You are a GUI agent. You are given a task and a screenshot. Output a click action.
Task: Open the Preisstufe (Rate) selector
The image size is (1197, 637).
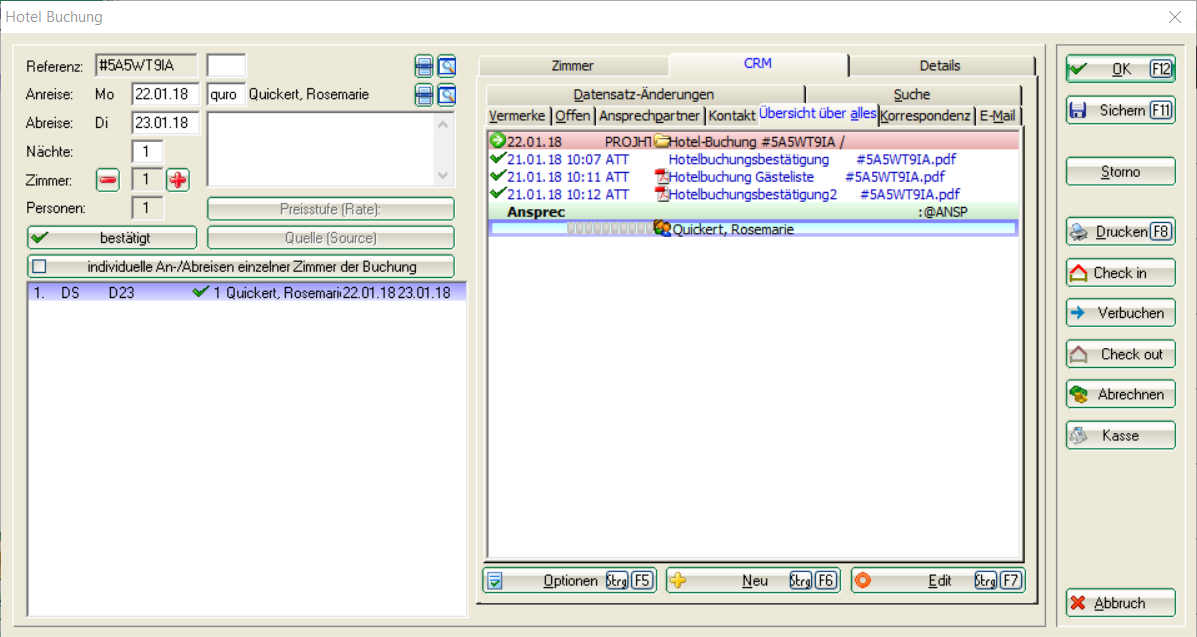[330, 209]
